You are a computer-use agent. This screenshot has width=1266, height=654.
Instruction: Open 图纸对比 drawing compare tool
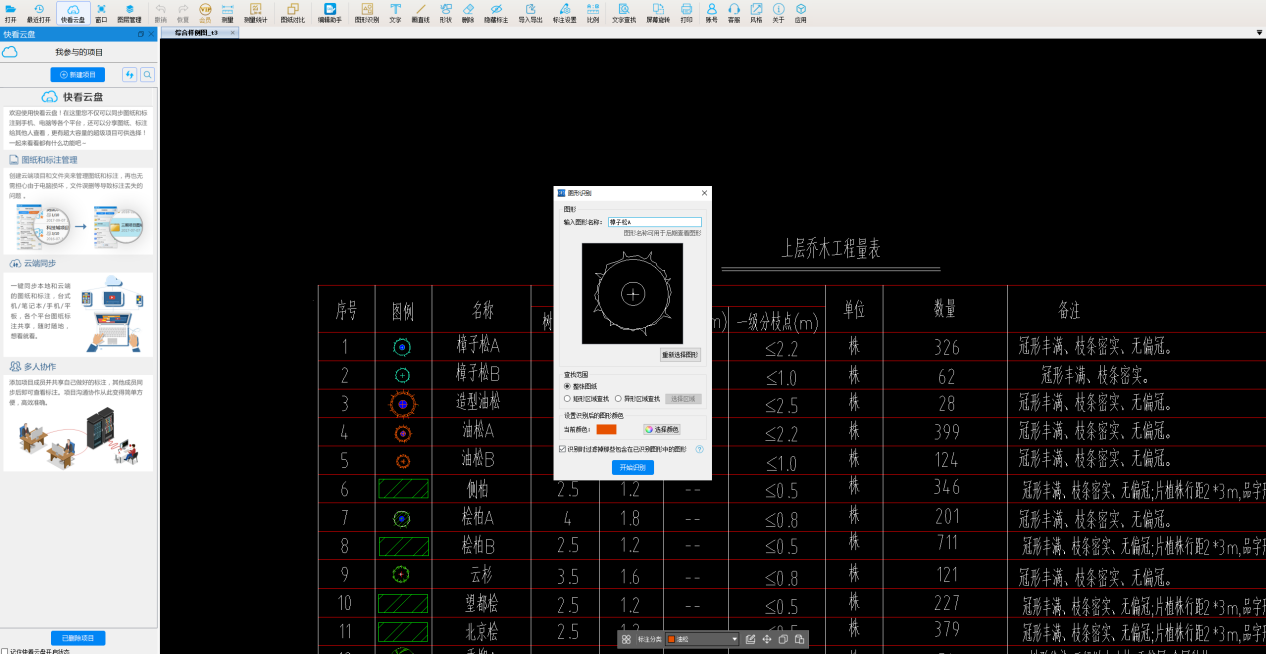pos(293,12)
